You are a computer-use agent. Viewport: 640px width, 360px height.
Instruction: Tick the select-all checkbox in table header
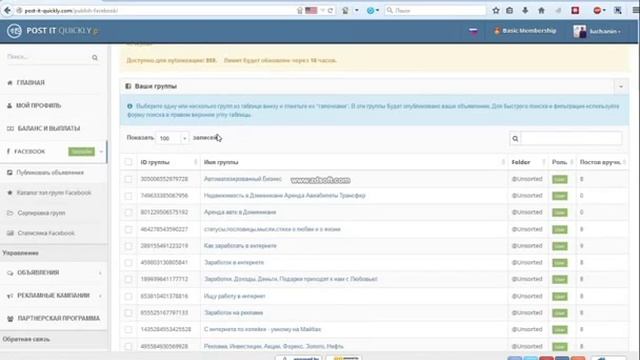(x=129, y=162)
